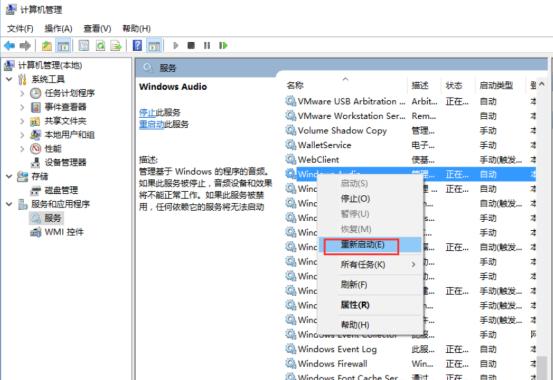Select 磁盘管理 in the tree
Image resolution: width=553 pixels, height=380 pixels.
click(61, 190)
